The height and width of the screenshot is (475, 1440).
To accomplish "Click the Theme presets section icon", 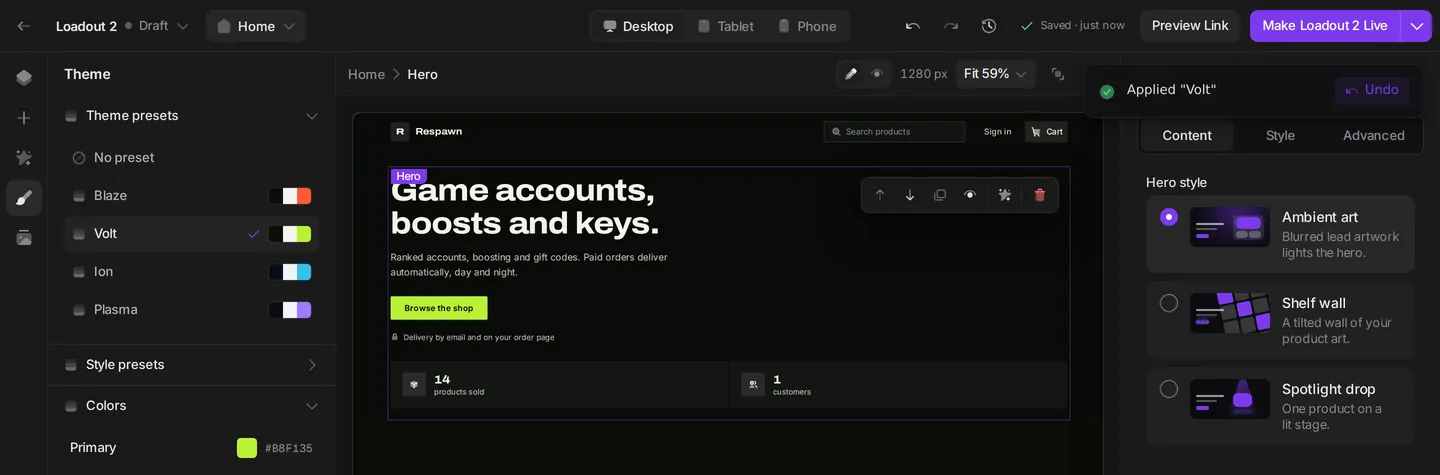I will (71, 116).
